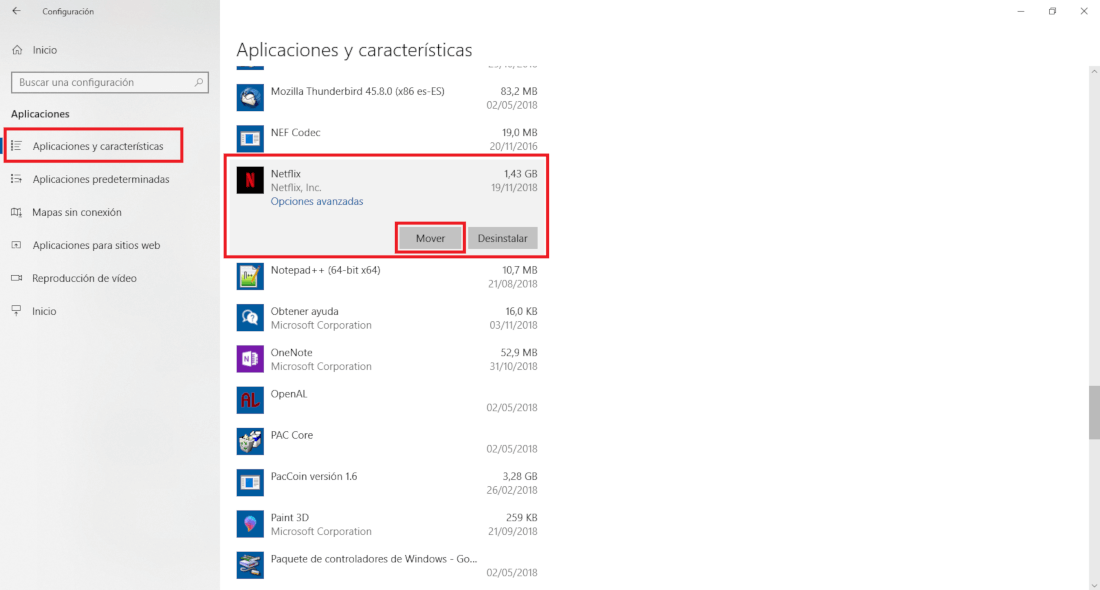Select the NEF Codec entry
1100x590 pixels.
(387, 139)
